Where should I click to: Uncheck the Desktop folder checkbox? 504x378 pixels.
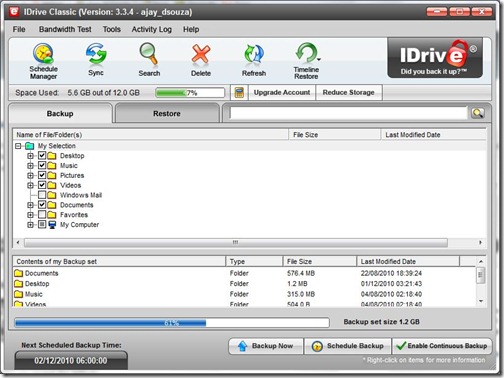point(42,155)
